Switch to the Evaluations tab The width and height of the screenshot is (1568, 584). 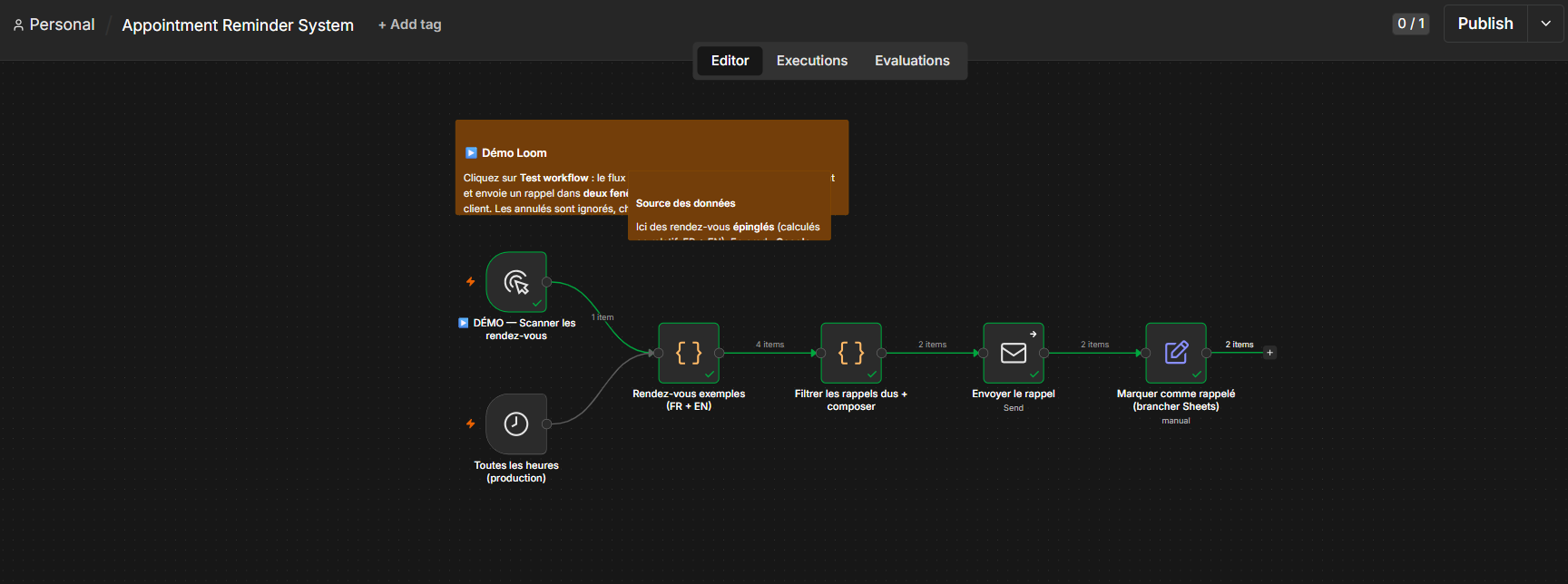(912, 61)
